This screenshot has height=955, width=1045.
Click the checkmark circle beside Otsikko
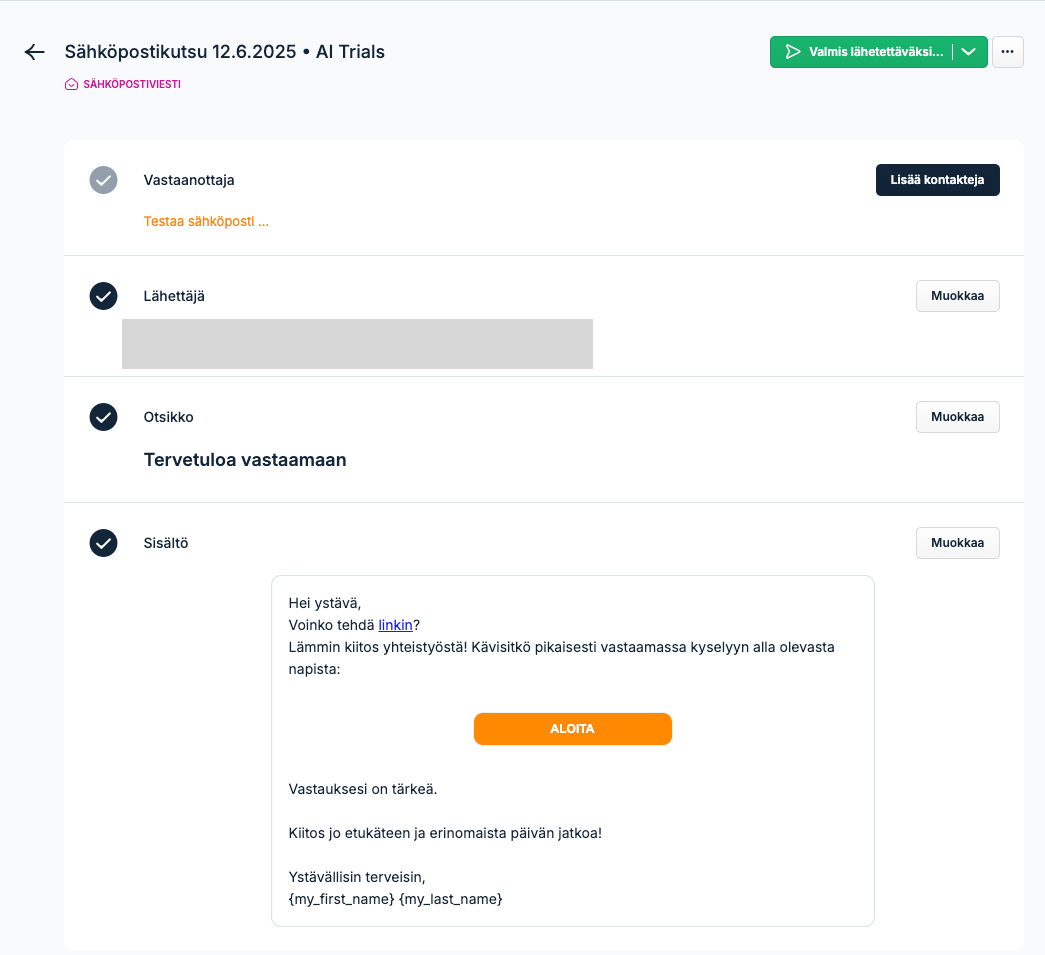(103, 417)
